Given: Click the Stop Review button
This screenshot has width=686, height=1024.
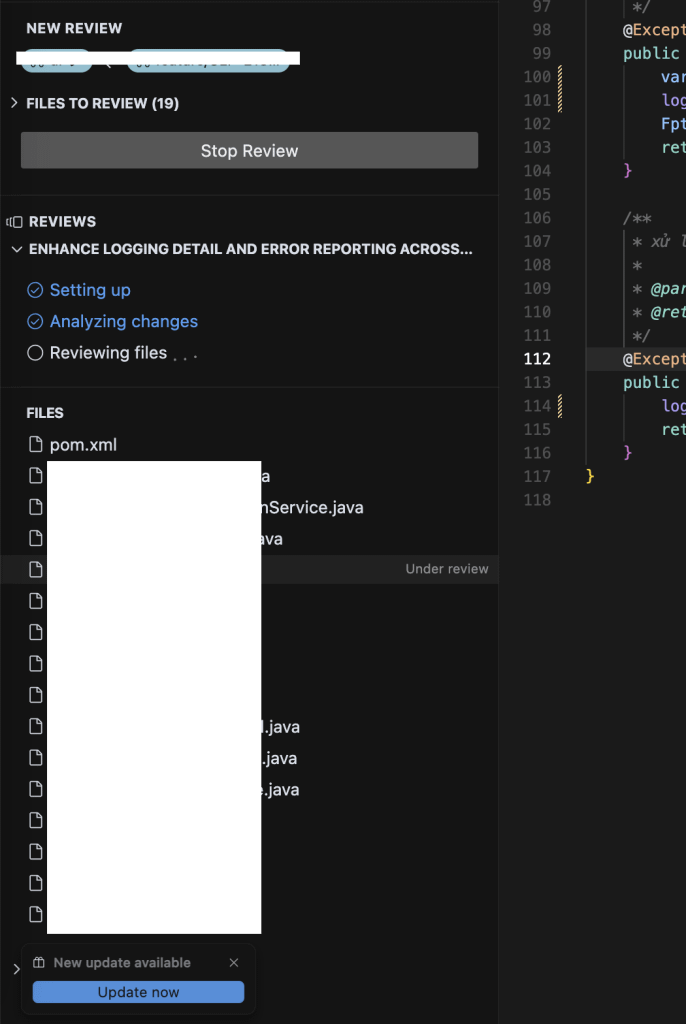Looking at the screenshot, I should click(x=249, y=150).
